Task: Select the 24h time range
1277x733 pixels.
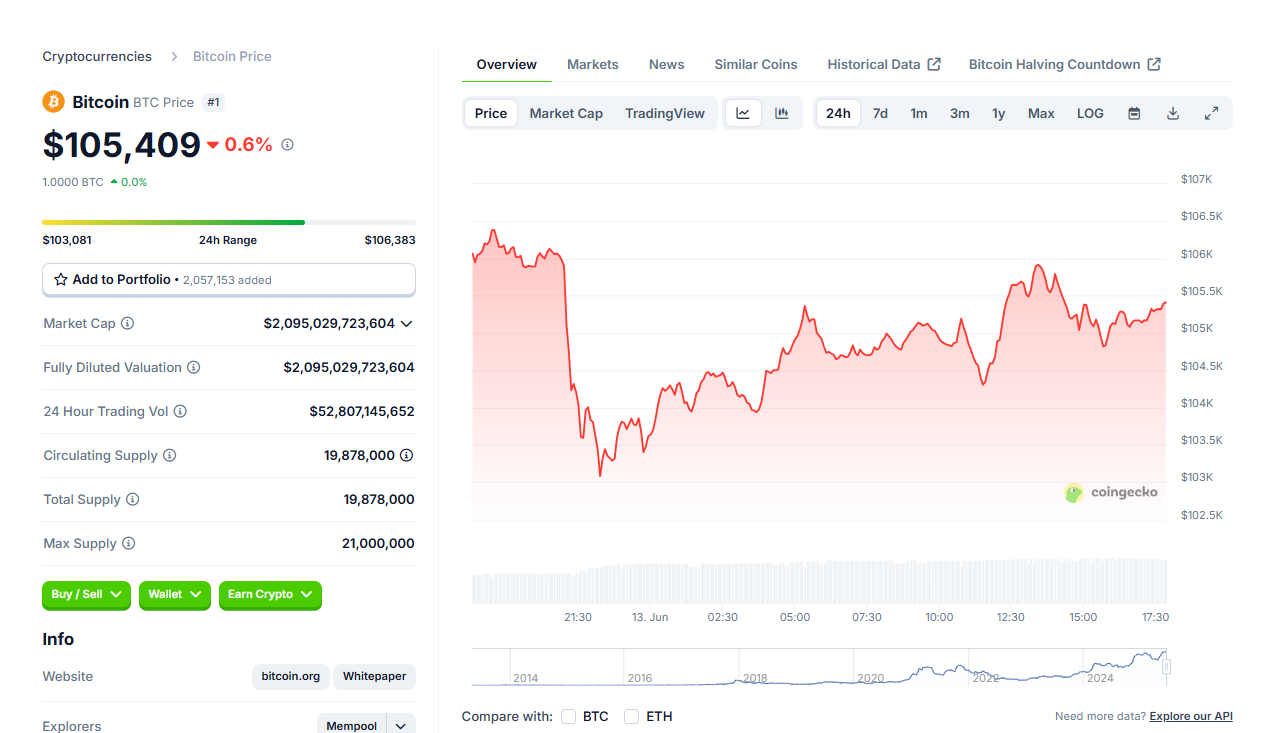Action: tap(838, 113)
